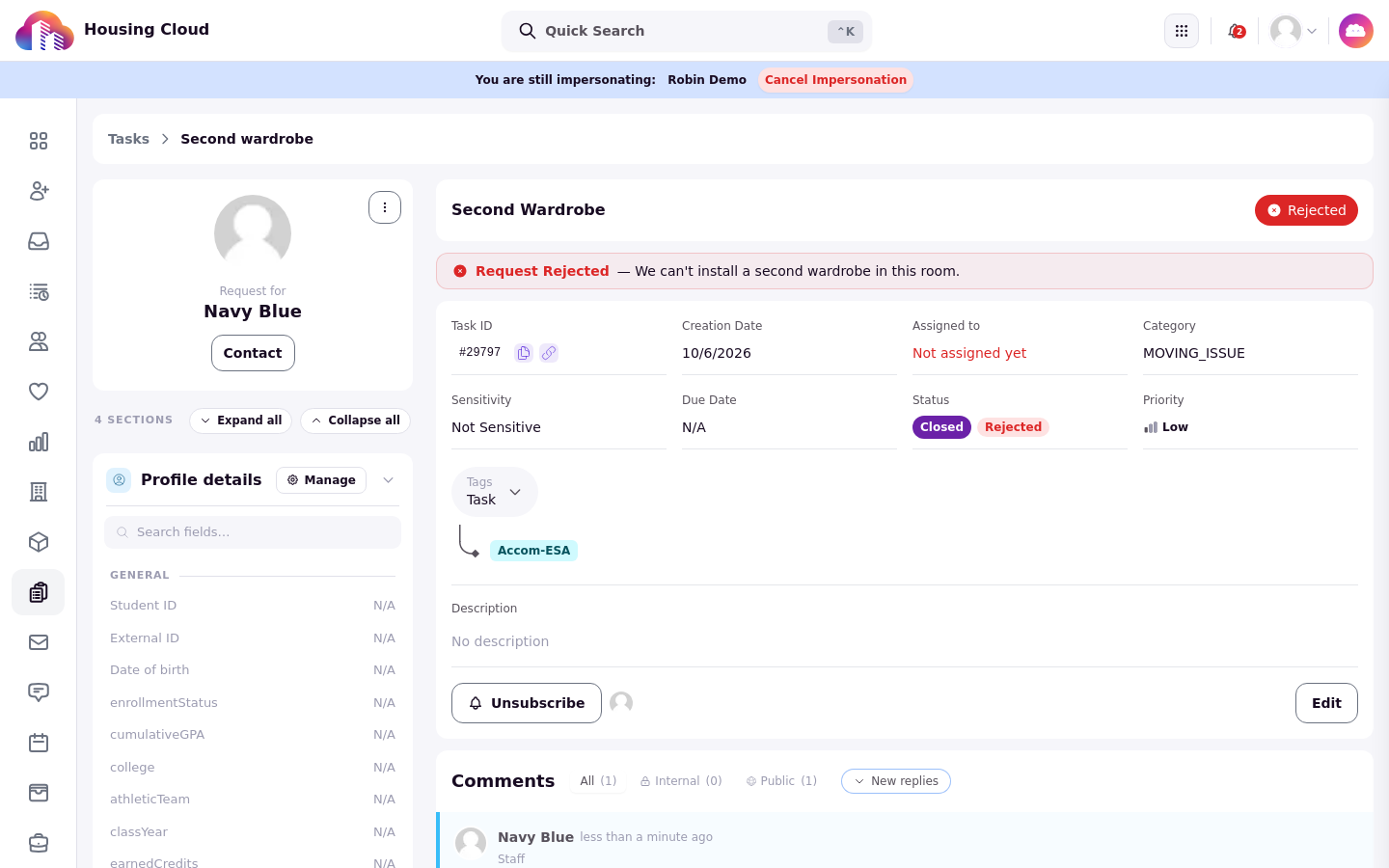Screen dimensions: 1389x868
Task: Open the calendar icon in sidebar
Action: point(39,743)
